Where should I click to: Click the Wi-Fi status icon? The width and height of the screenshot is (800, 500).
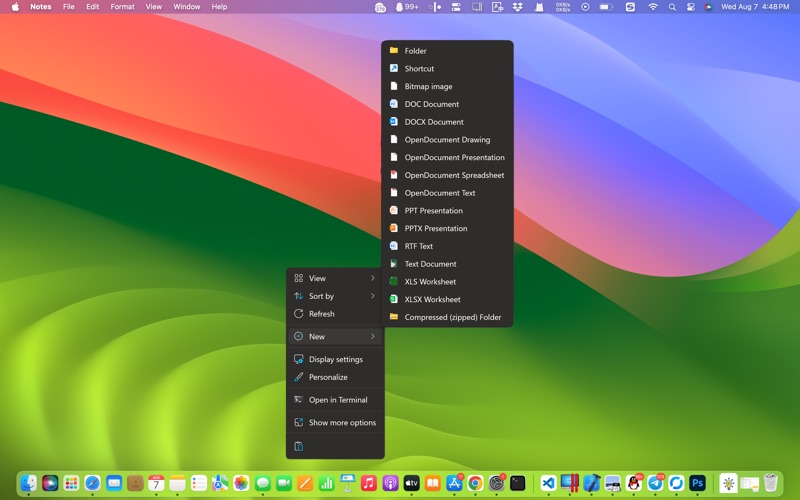click(x=653, y=7)
